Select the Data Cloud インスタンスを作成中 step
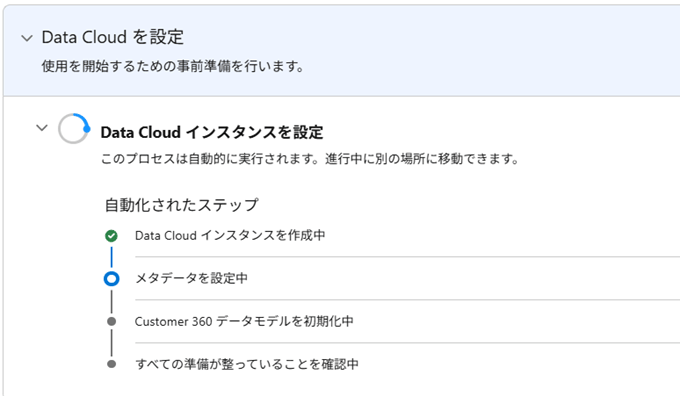 (230, 235)
